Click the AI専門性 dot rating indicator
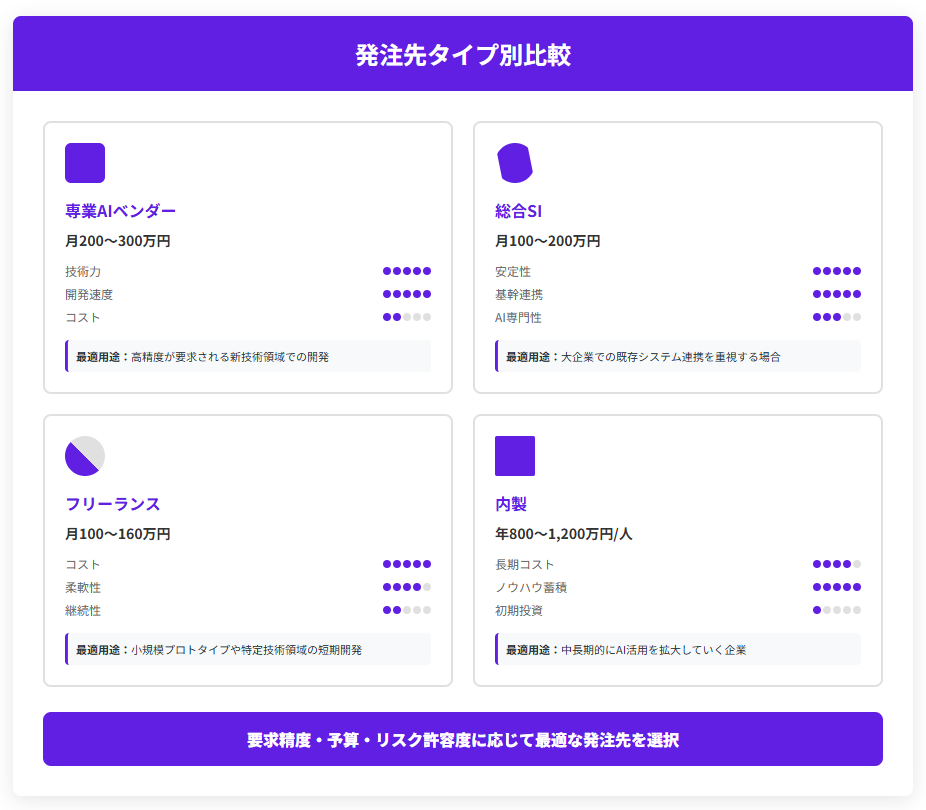926x810 pixels. coord(836,317)
